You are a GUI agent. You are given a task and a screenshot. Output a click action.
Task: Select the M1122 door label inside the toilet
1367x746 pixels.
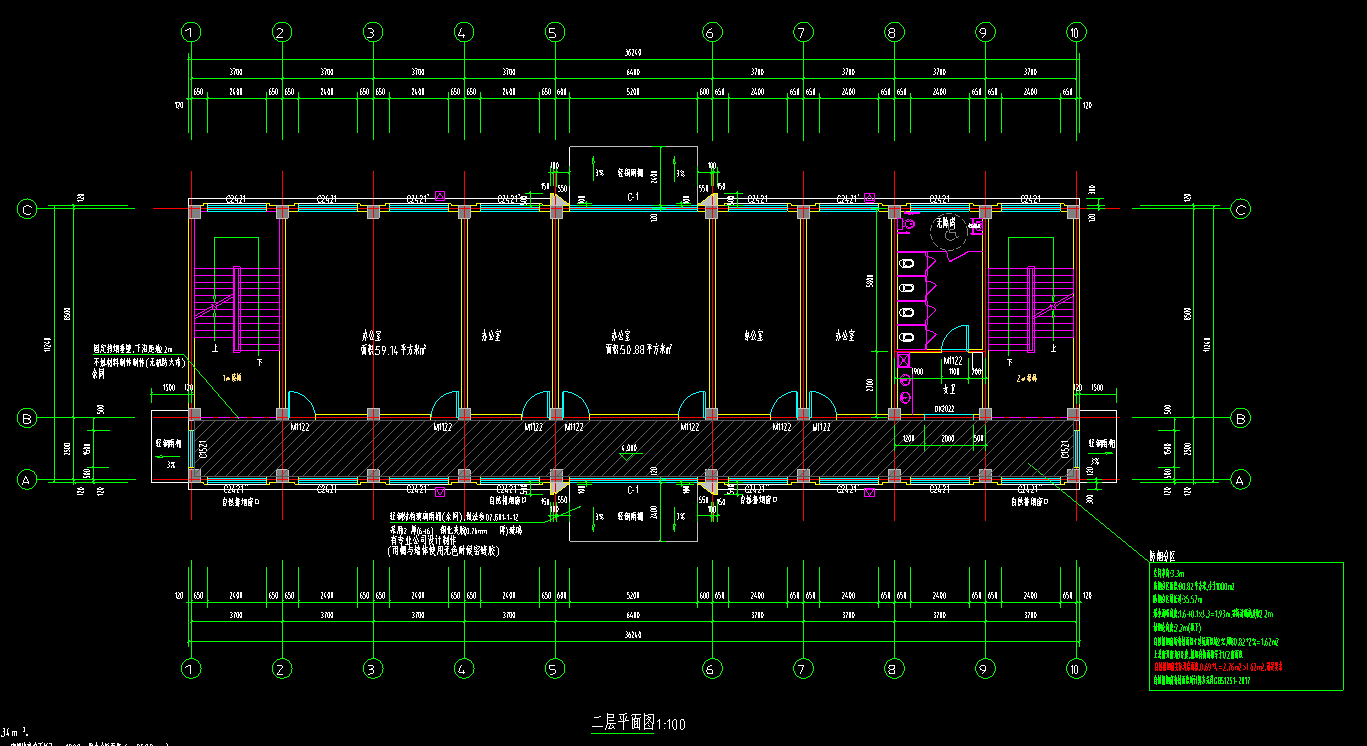tap(952, 360)
